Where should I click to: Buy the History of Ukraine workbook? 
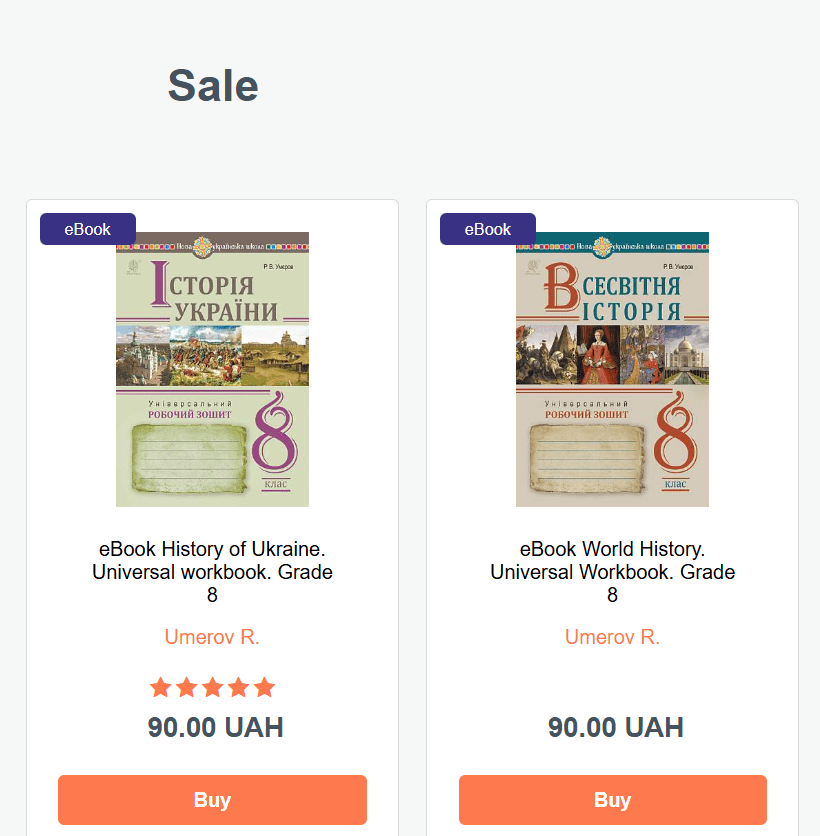(212, 800)
